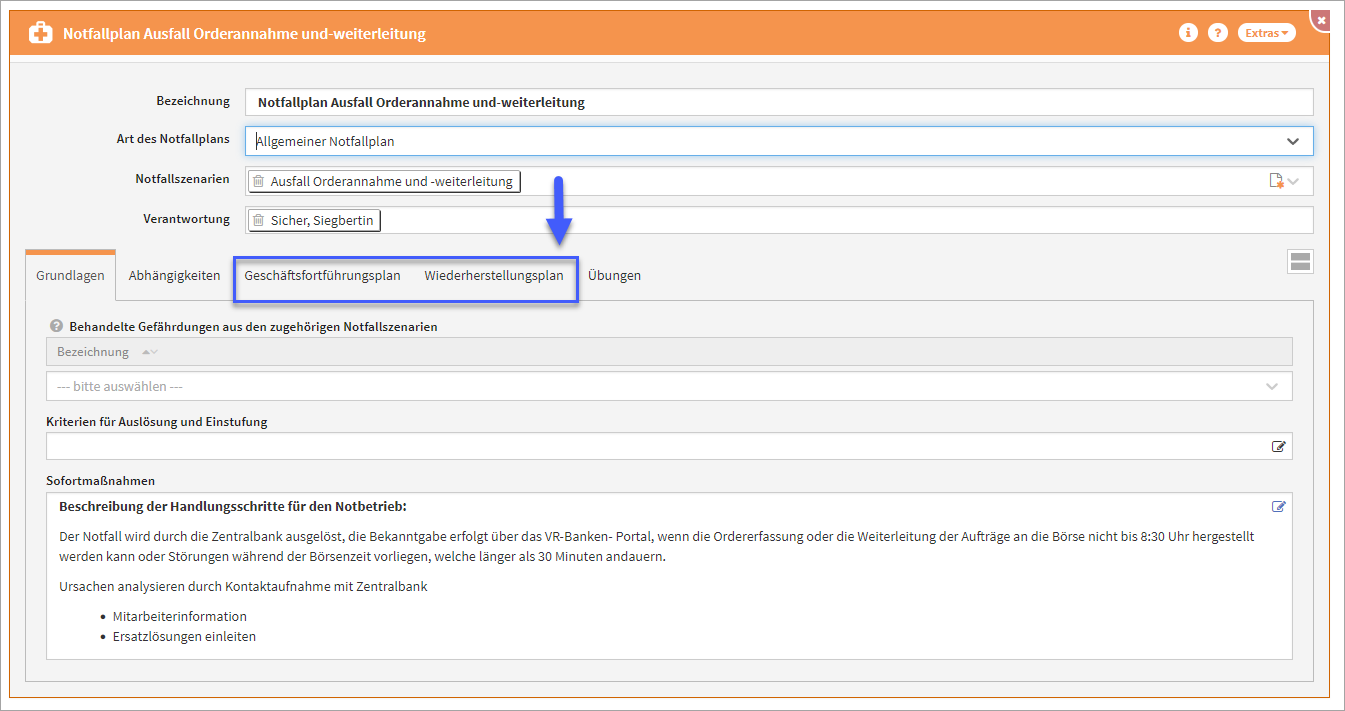Sort by Bezeichnung column header
The width and height of the screenshot is (1345, 711).
point(93,352)
